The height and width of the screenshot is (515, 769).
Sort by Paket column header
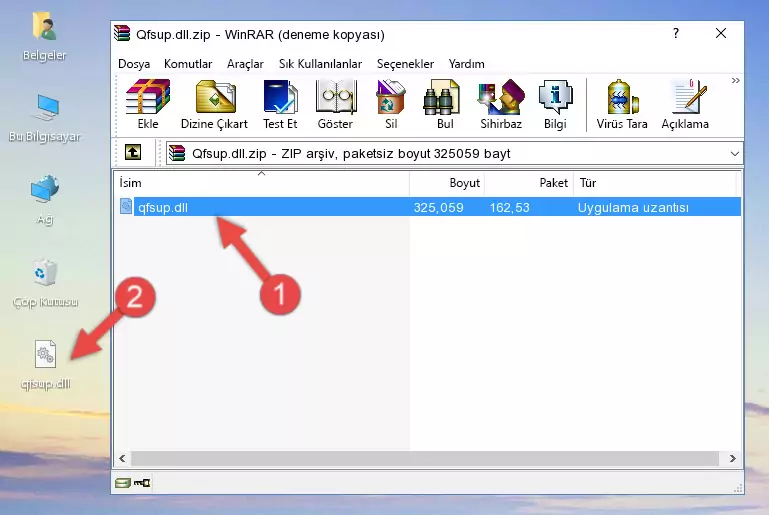coord(529,183)
